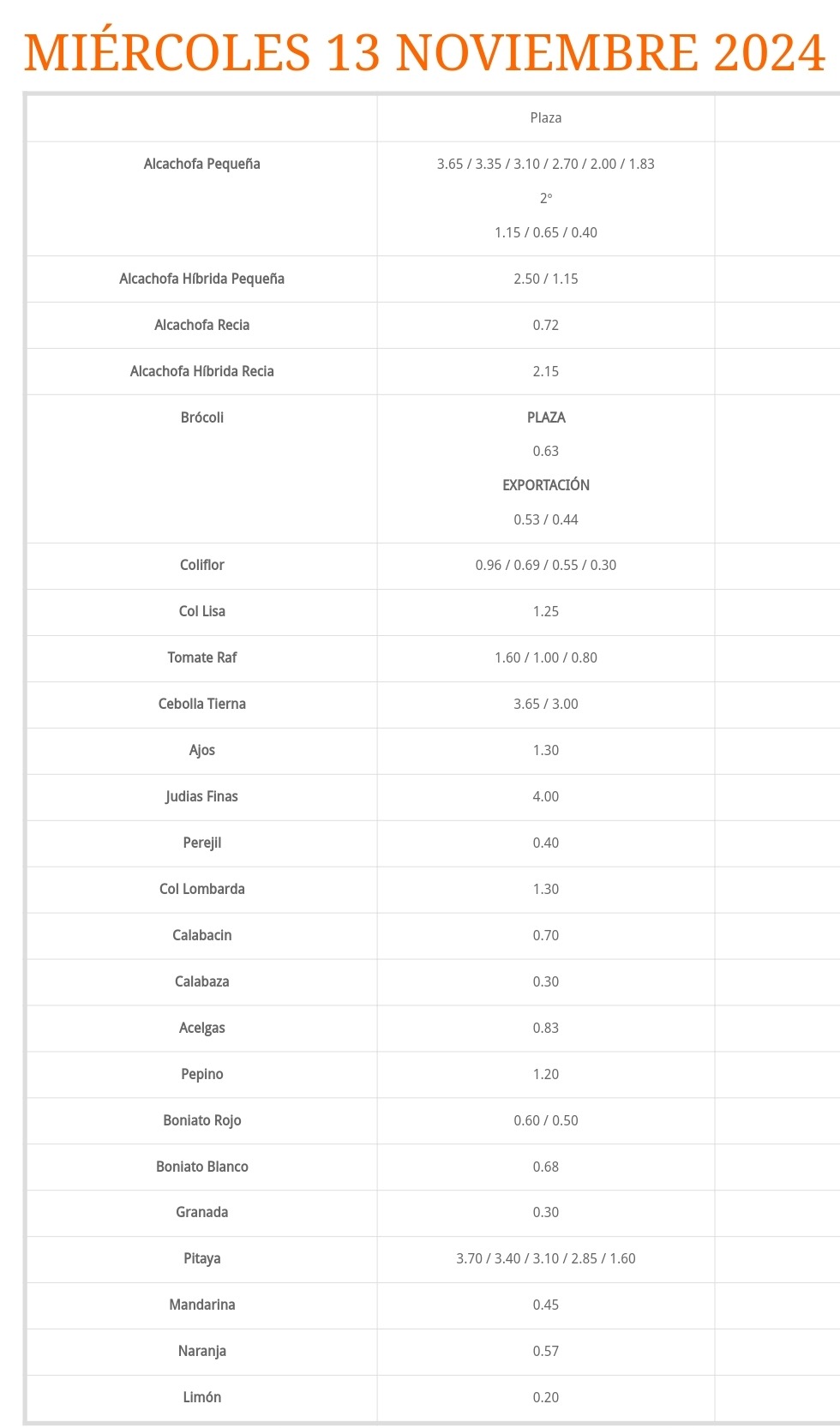Click the Mandarina product name
Viewport: 840px width, 1428px height.
(202, 1305)
